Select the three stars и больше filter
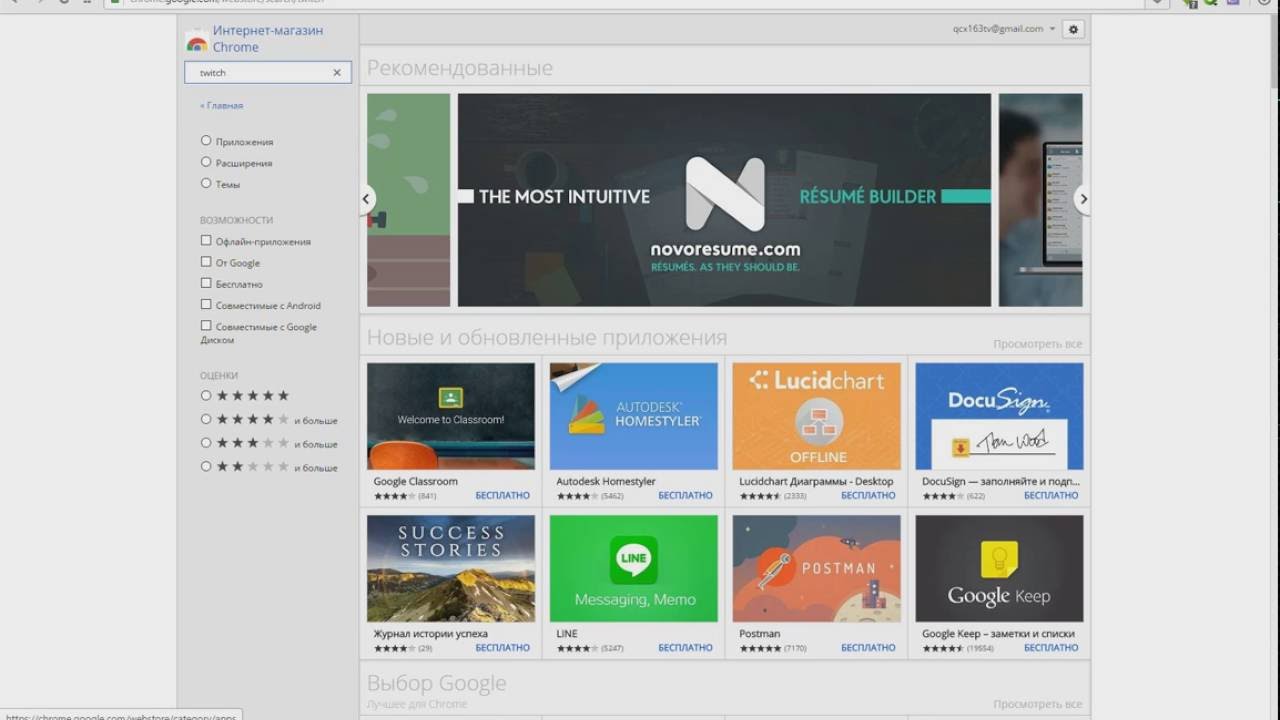1280x720 pixels. pos(206,443)
